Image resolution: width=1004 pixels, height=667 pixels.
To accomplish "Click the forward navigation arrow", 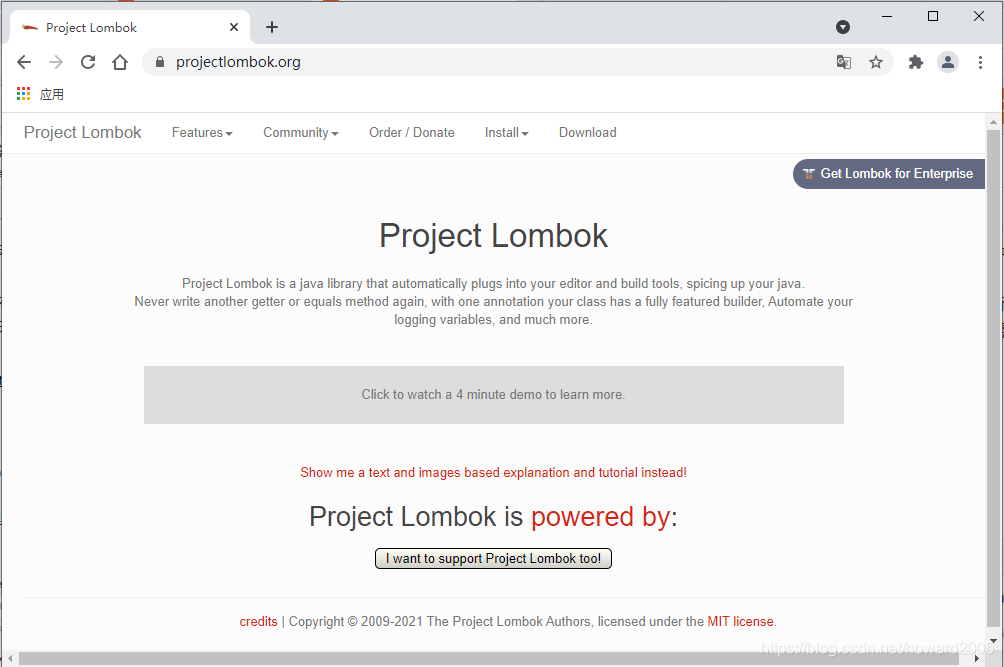I will tap(56, 62).
